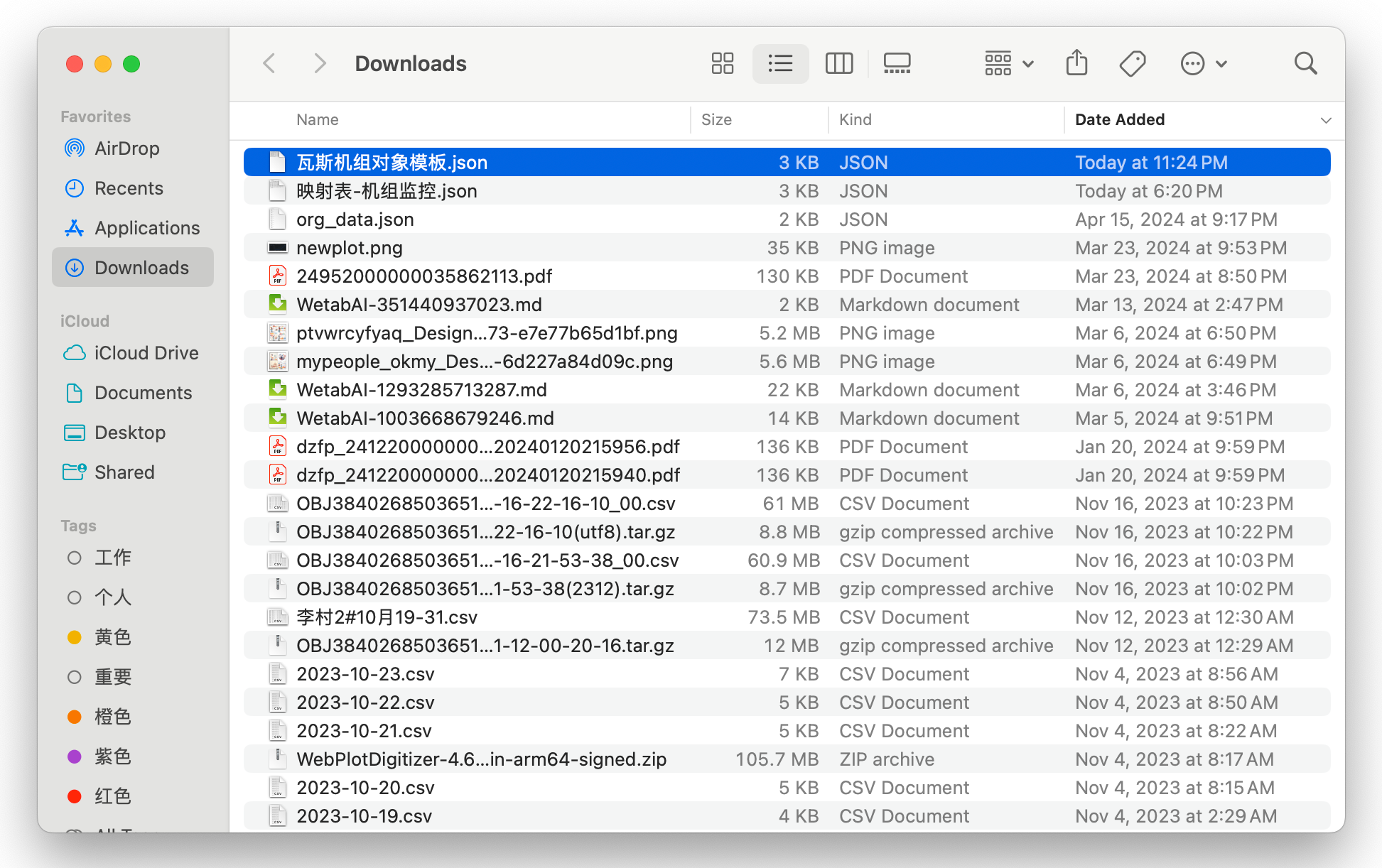The width and height of the screenshot is (1382, 868).
Task: Open the More actions ellipsis menu
Action: 1203,64
